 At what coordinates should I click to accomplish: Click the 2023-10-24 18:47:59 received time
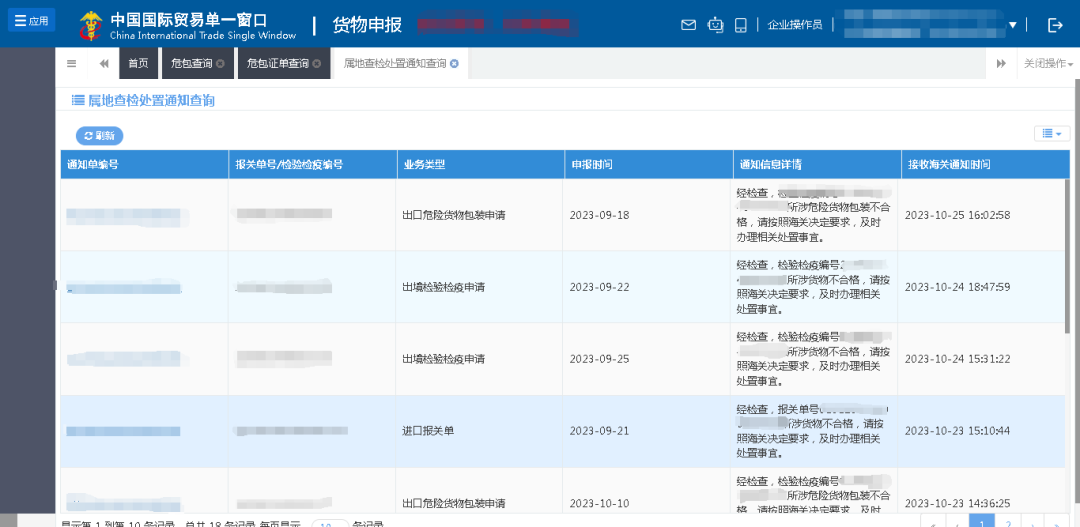click(957, 287)
